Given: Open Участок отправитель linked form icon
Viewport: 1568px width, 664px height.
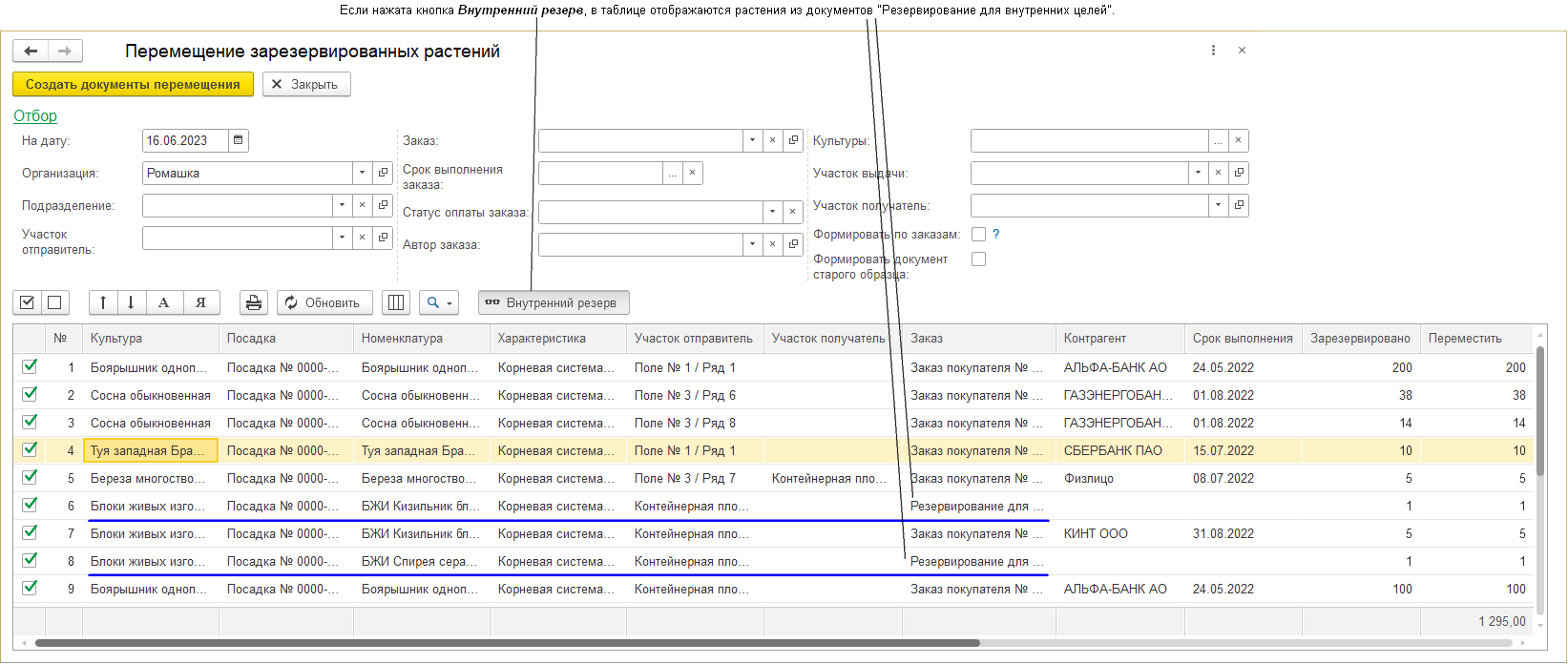Looking at the screenshot, I should [x=383, y=238].
